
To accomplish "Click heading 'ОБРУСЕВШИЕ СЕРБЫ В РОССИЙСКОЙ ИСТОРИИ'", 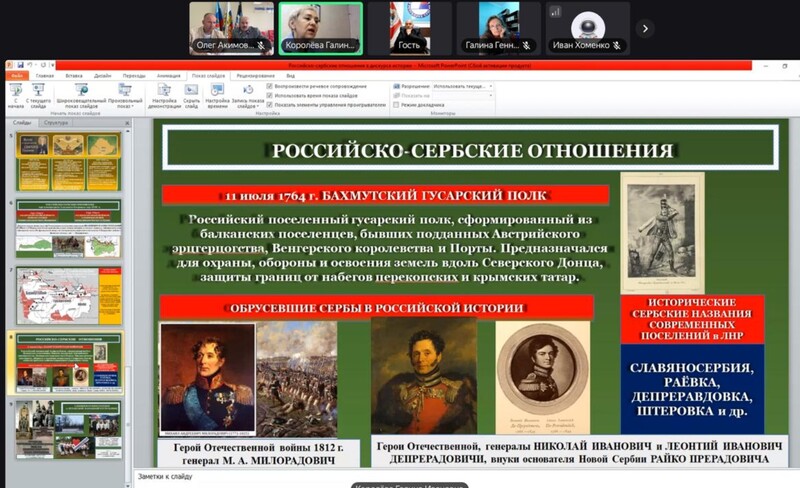I will [x=377, y=308].
